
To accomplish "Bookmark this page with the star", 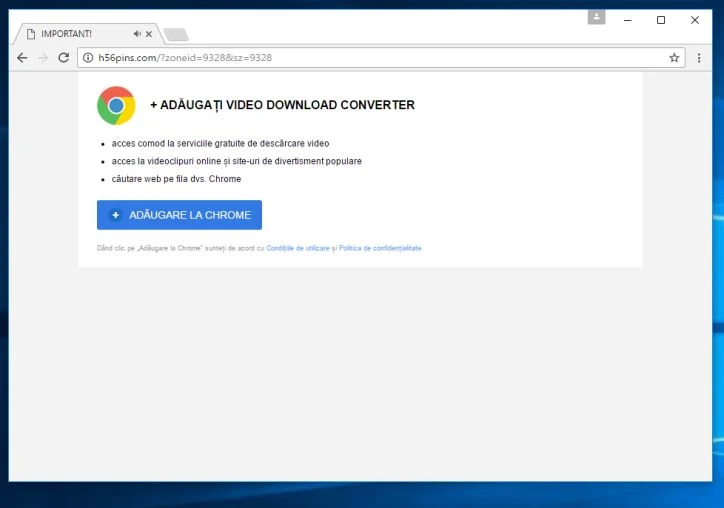I will coord(674,58).
